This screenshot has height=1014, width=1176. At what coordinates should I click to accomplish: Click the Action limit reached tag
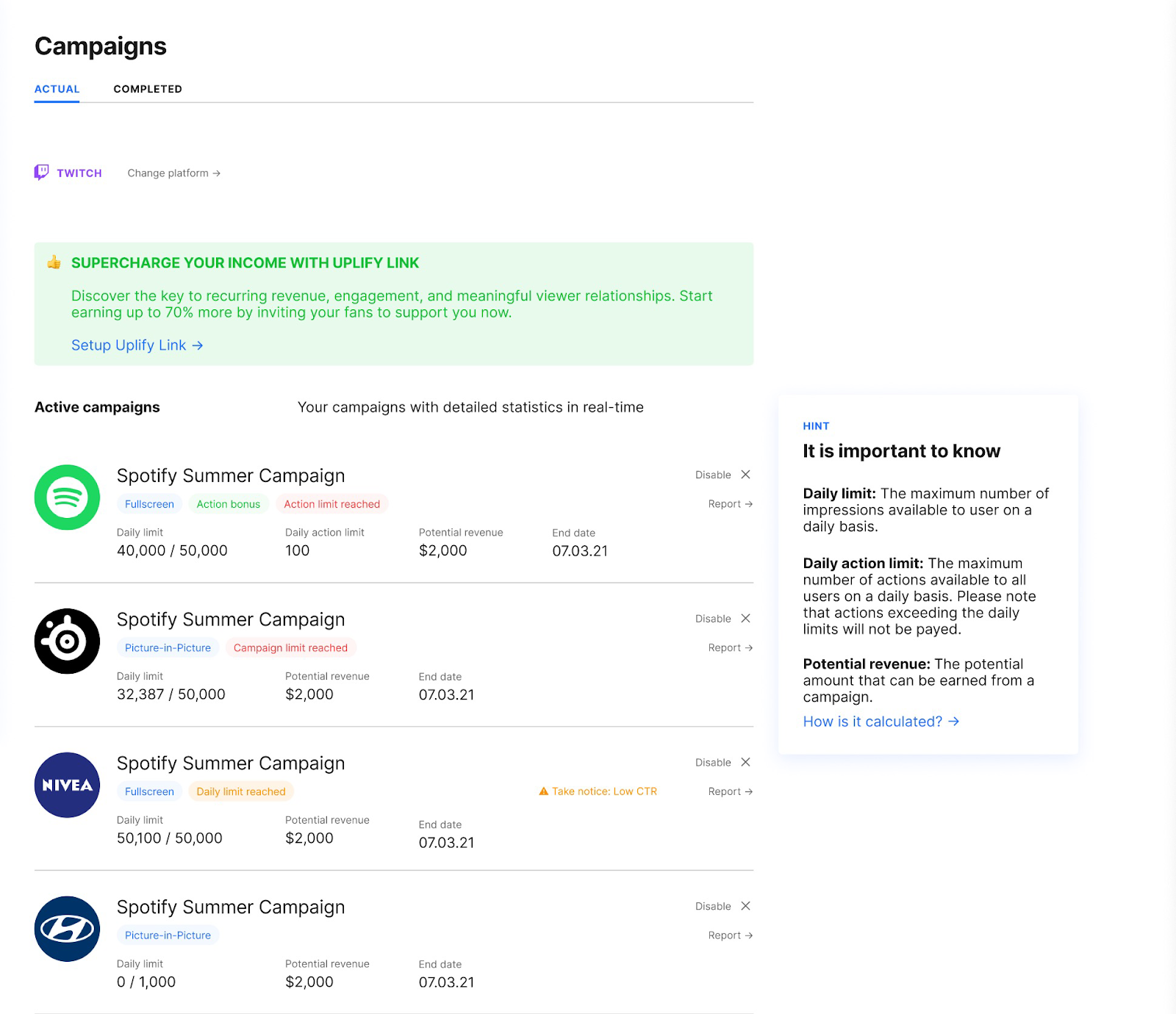(332, 504)
